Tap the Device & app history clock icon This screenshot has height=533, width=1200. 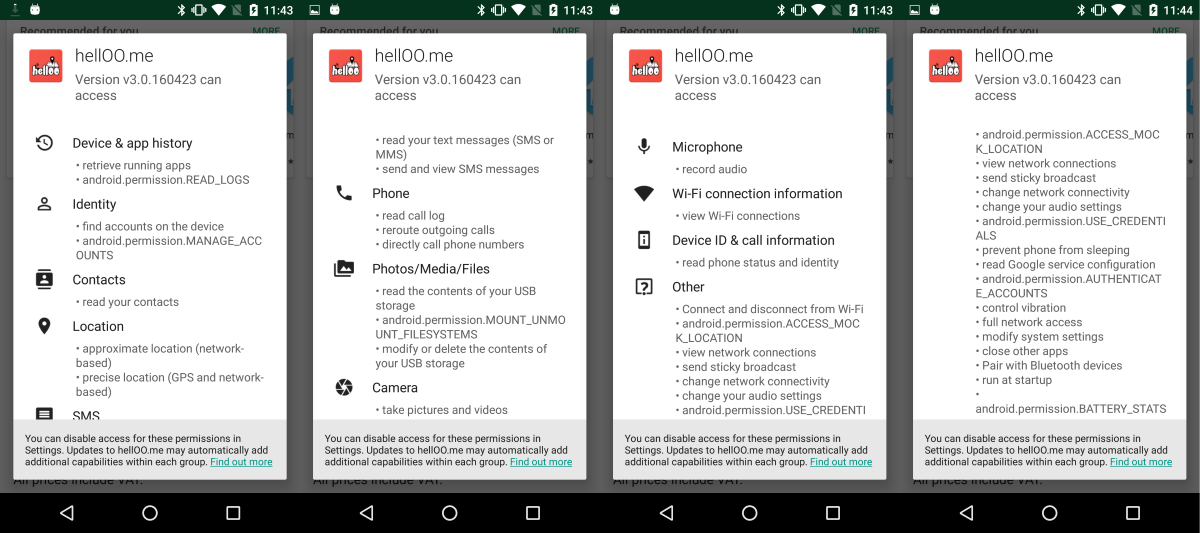pos(44,143)
